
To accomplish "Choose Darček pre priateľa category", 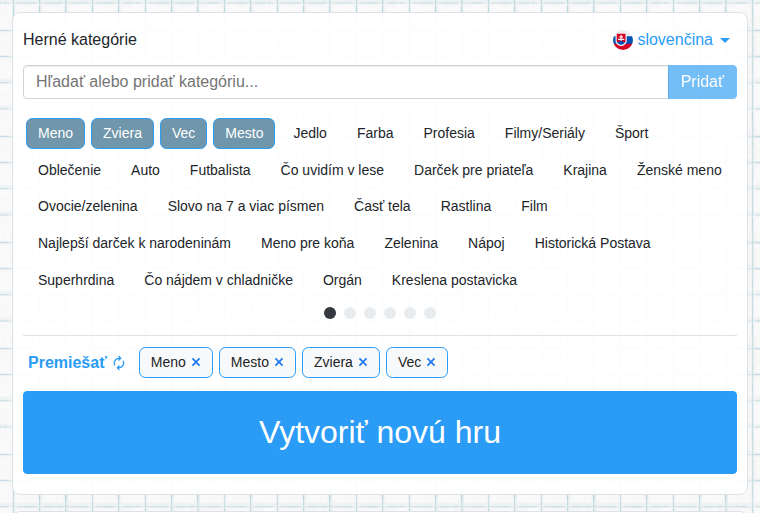I will (474, 170).
